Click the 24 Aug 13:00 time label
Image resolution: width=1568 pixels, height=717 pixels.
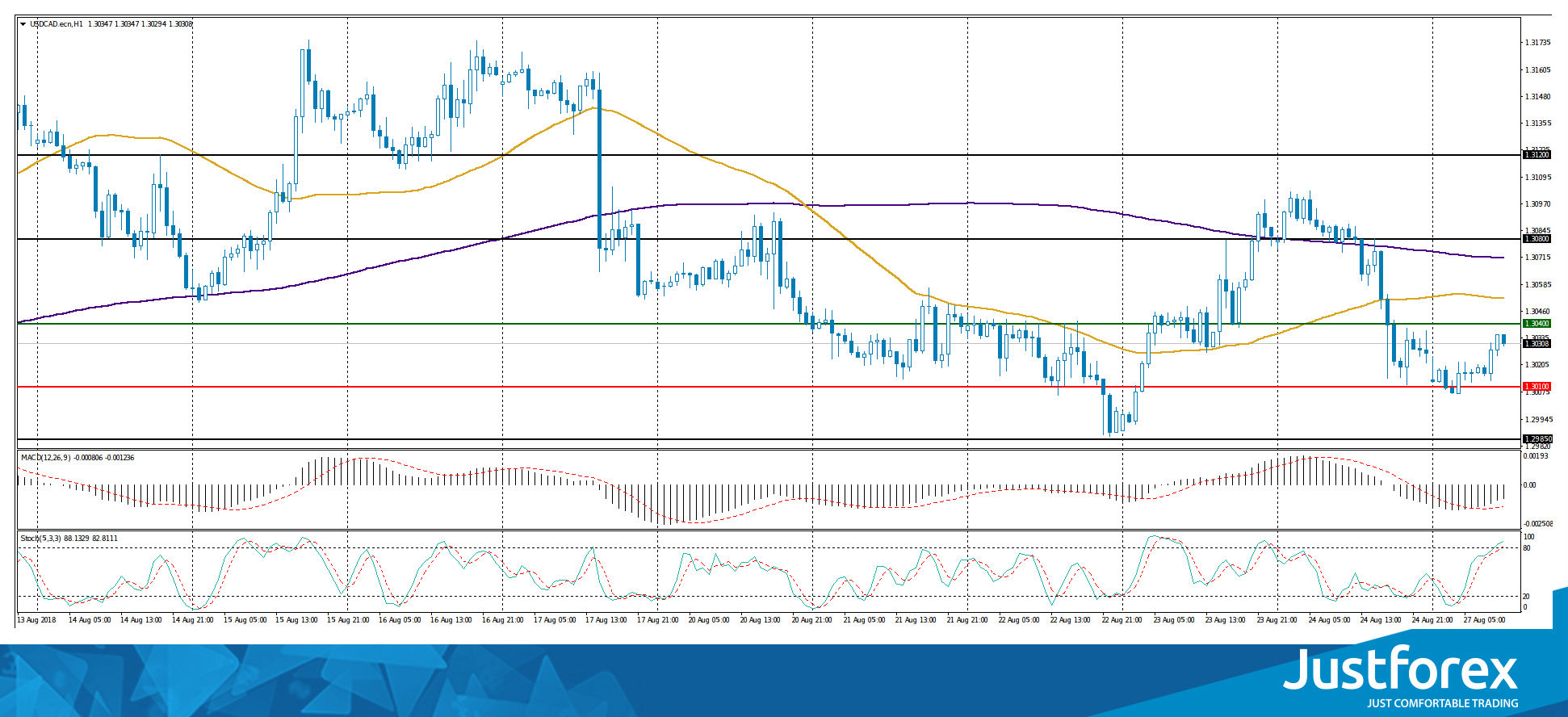pyautogui.click(x=1381, y=620)
